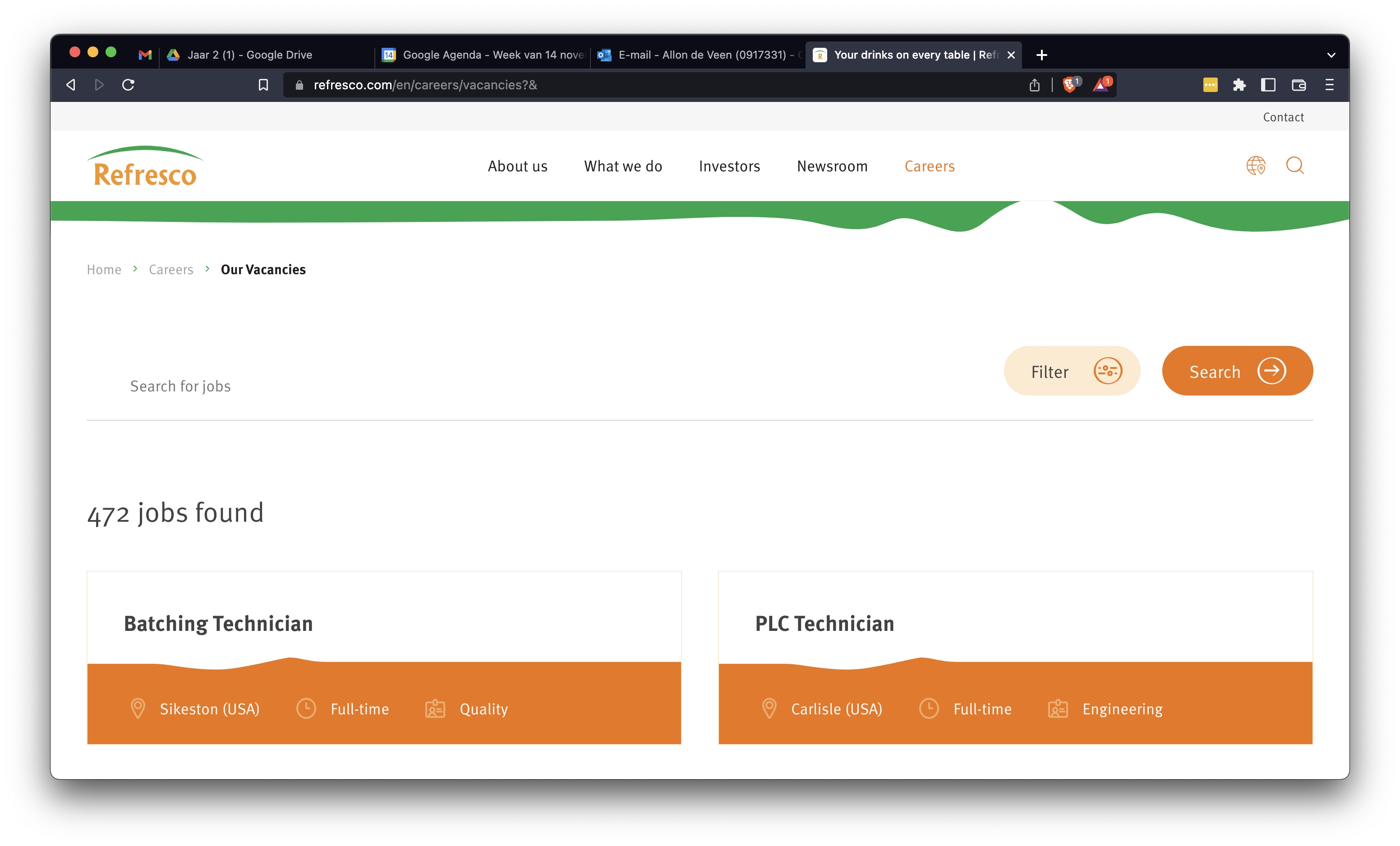Open the Brave Wallet icon
This screenshot has height=846, width=1400.
pos(1299,85)
